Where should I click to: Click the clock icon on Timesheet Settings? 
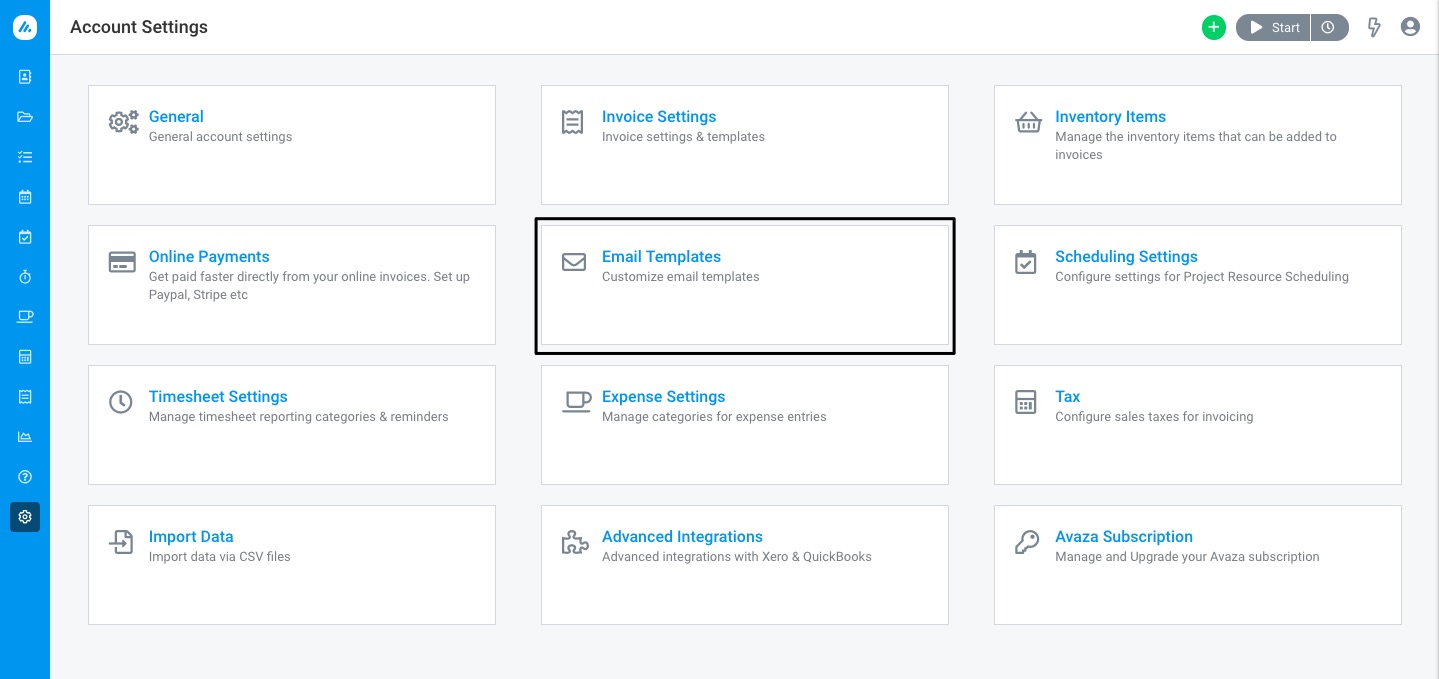pos(120,402)
